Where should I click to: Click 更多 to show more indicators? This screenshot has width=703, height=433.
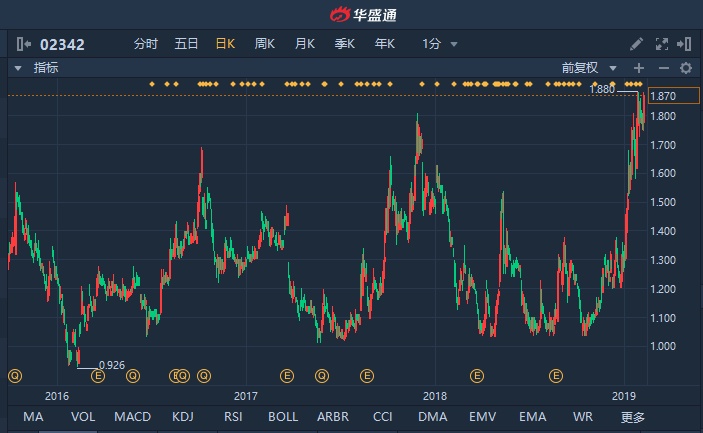633,417
